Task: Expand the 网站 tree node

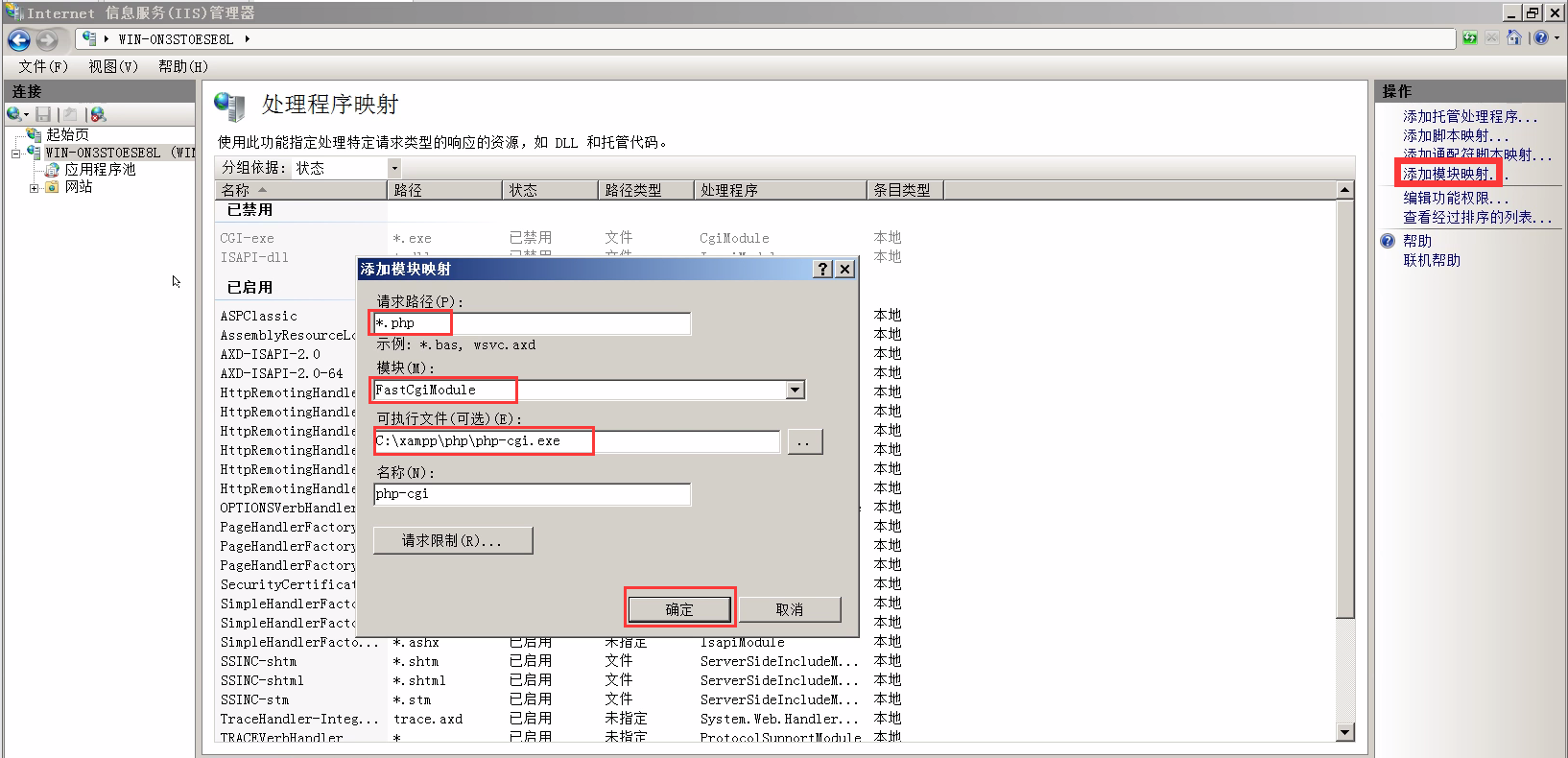Action: tap(35, 187)
